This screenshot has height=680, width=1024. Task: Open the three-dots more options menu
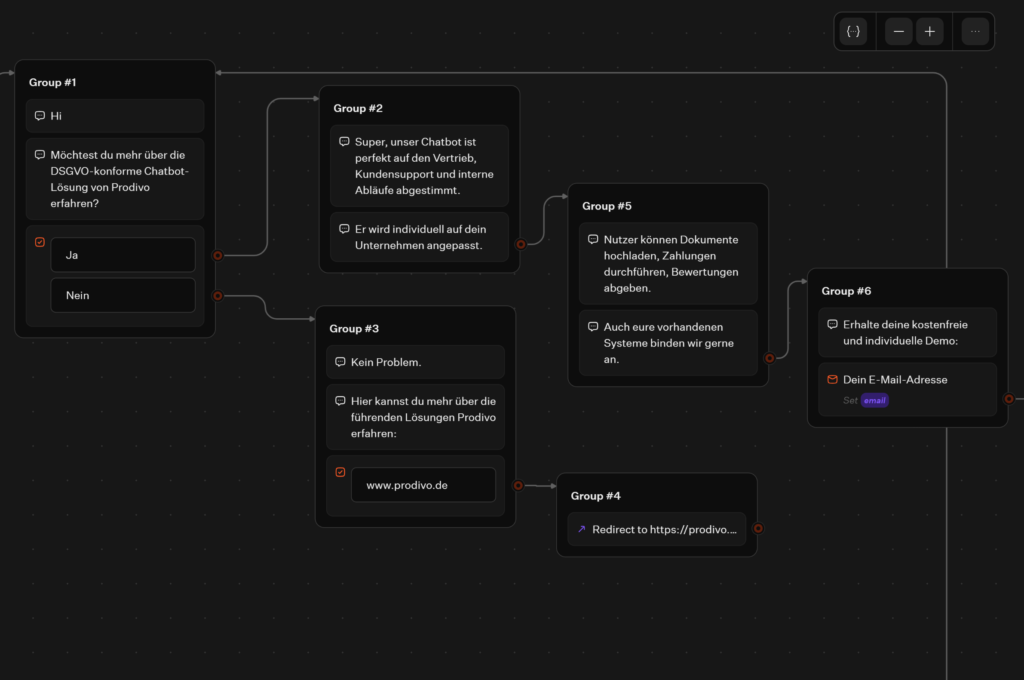pyautogui.click(x=975, y=32)
